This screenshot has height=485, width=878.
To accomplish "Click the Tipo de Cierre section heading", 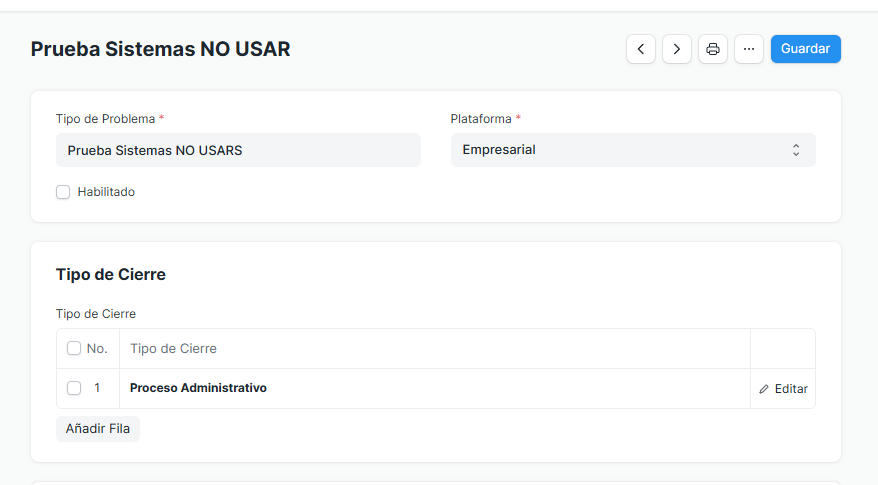I will pos(111,274).
